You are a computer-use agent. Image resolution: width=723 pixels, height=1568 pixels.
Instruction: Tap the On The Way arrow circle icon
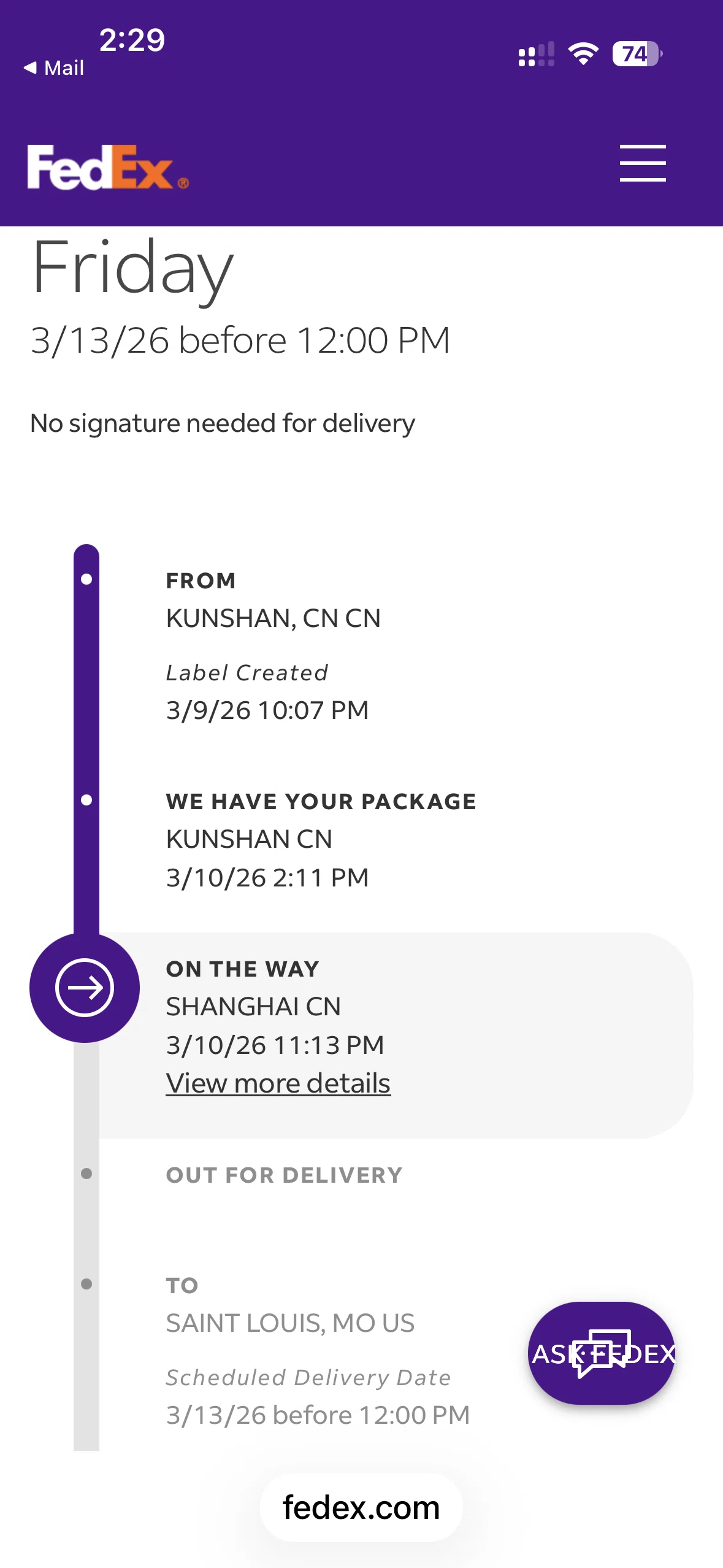85,988
